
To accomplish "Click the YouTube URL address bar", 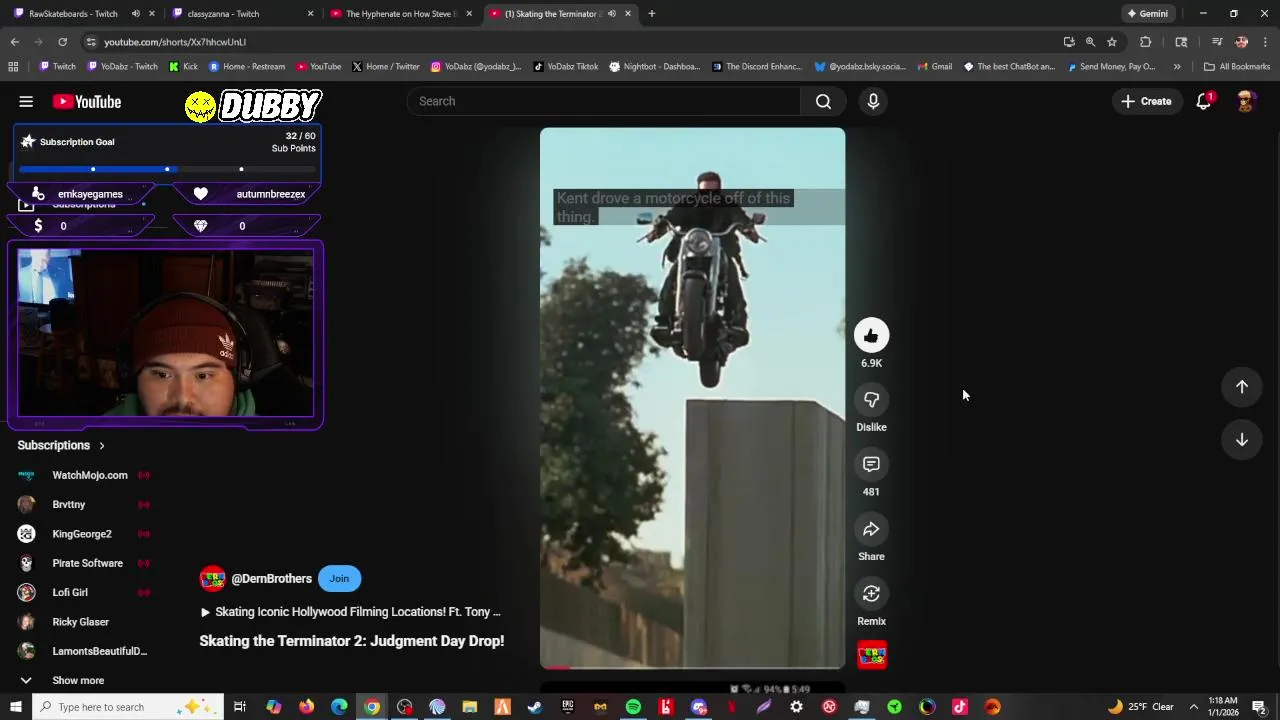I will 570,42.
